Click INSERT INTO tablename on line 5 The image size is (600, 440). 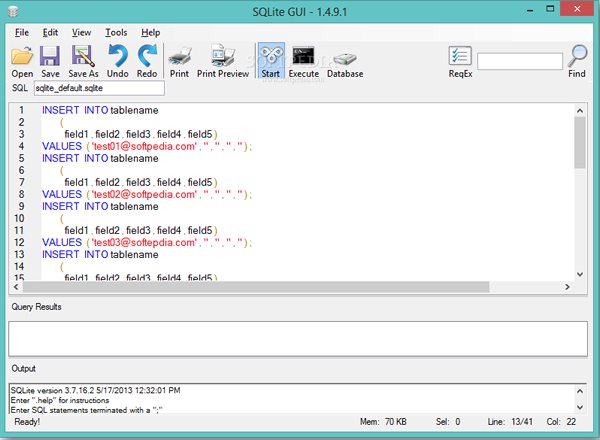[100, 158]
